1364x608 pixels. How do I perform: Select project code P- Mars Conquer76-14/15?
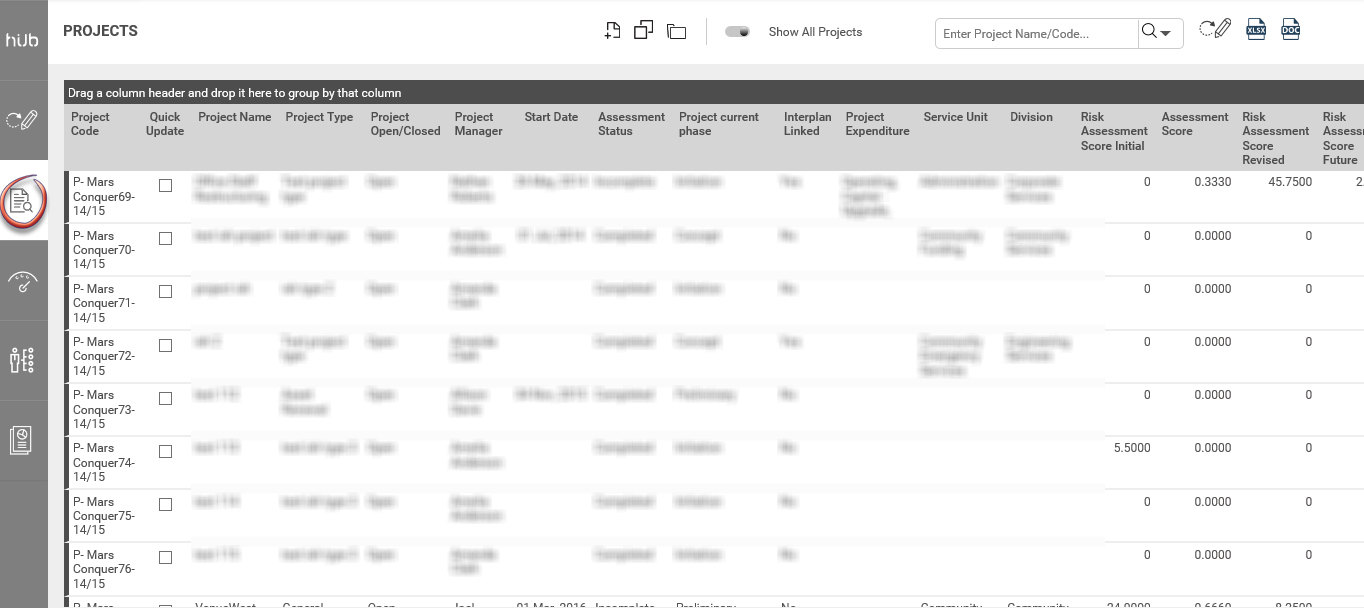tap(103, 569)
